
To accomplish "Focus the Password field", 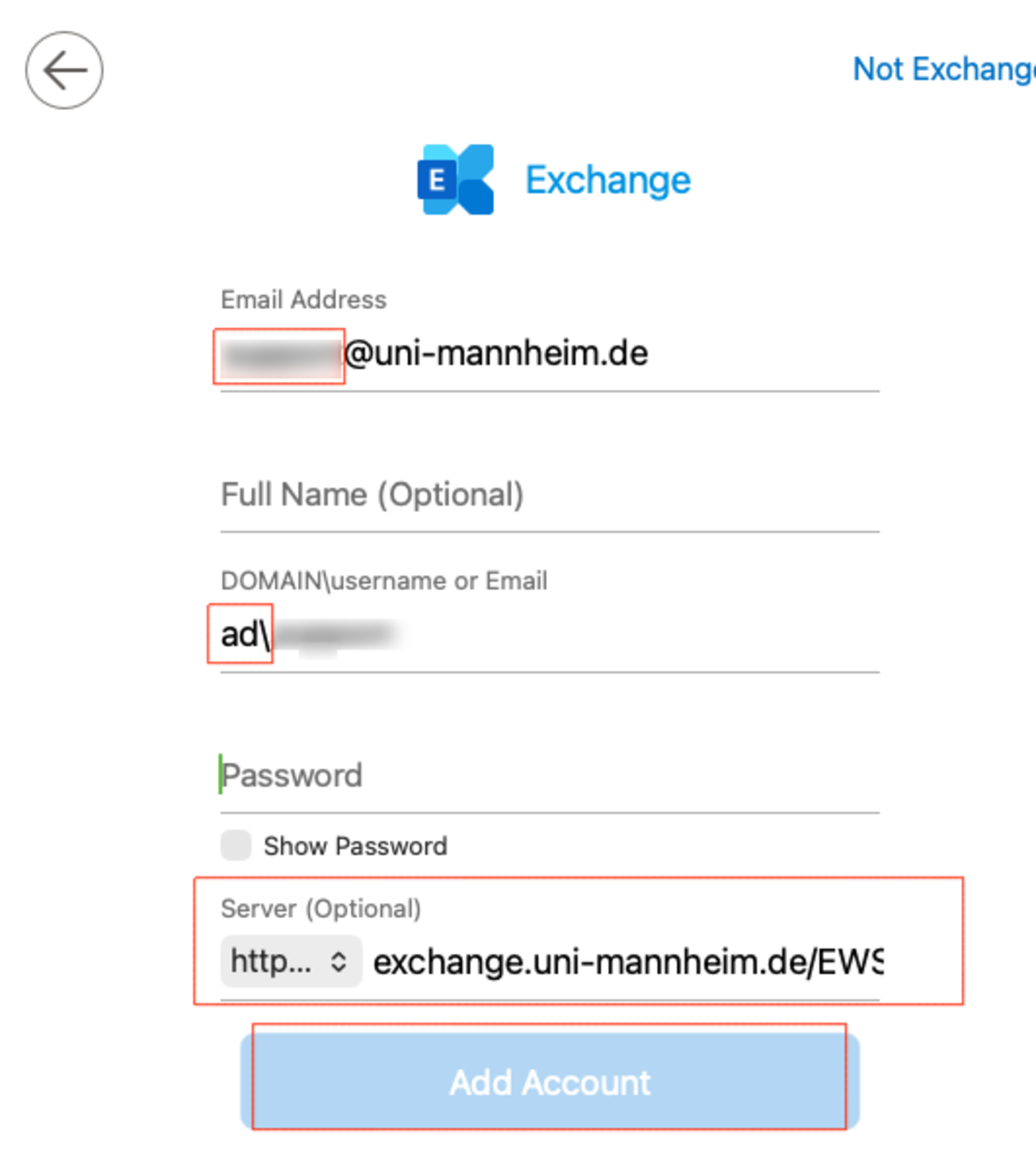I will 549,776.
